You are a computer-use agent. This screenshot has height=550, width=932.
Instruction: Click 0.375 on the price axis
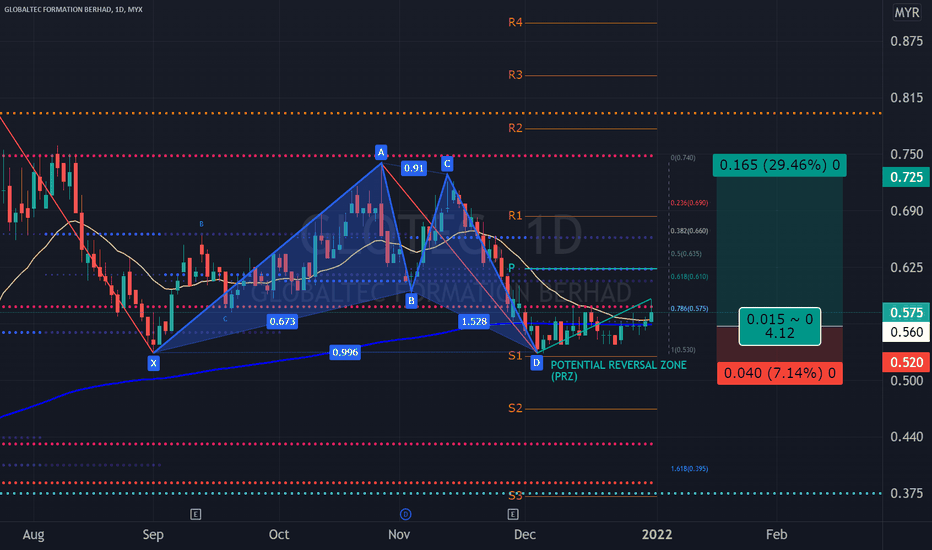pos(906,494)
